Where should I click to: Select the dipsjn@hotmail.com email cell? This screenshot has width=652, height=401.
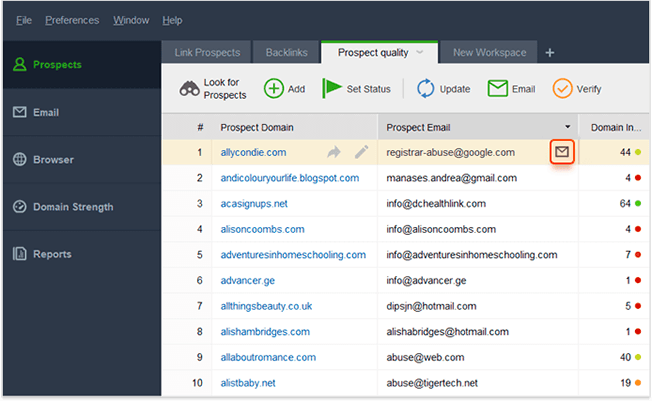coord(477,306)
